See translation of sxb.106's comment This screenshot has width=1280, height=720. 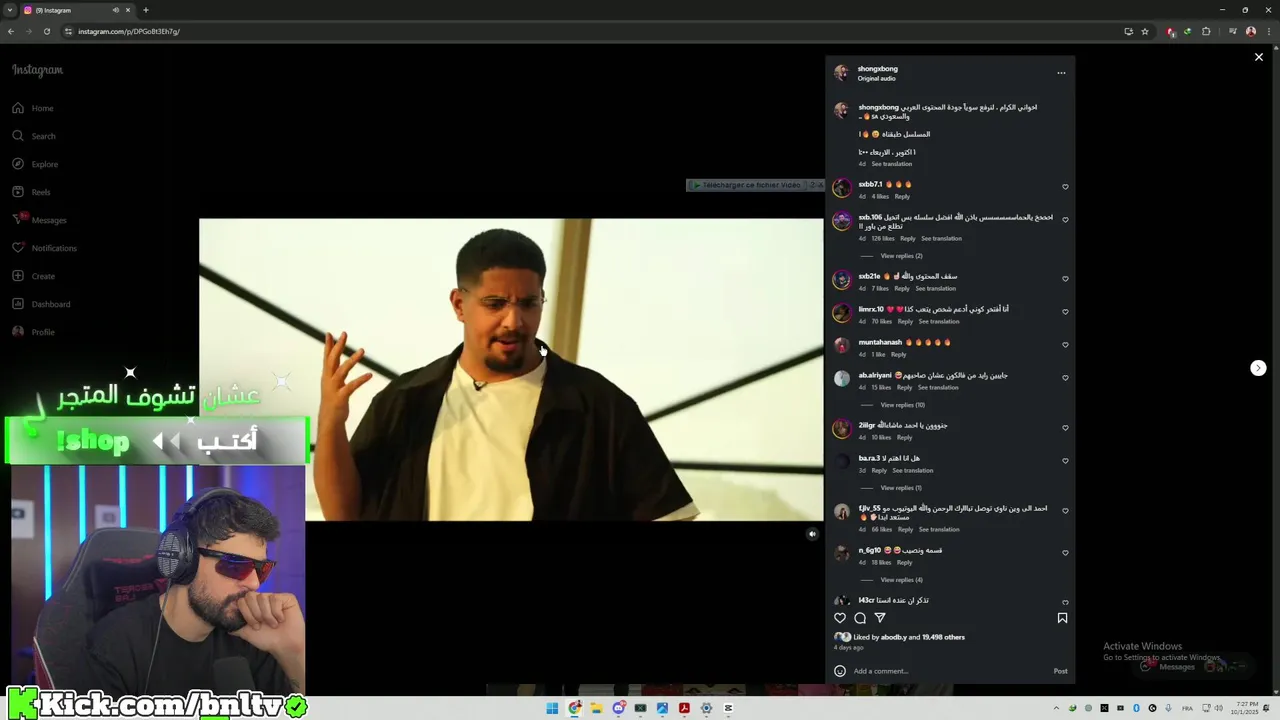click(x=941, y=239)
